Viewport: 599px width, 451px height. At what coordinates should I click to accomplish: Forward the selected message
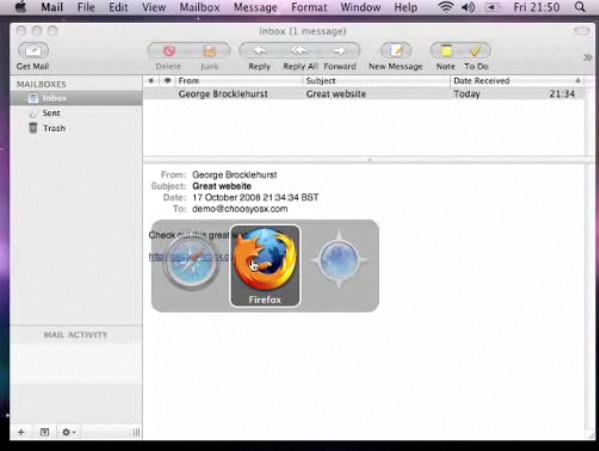click(x=340, y=50)
